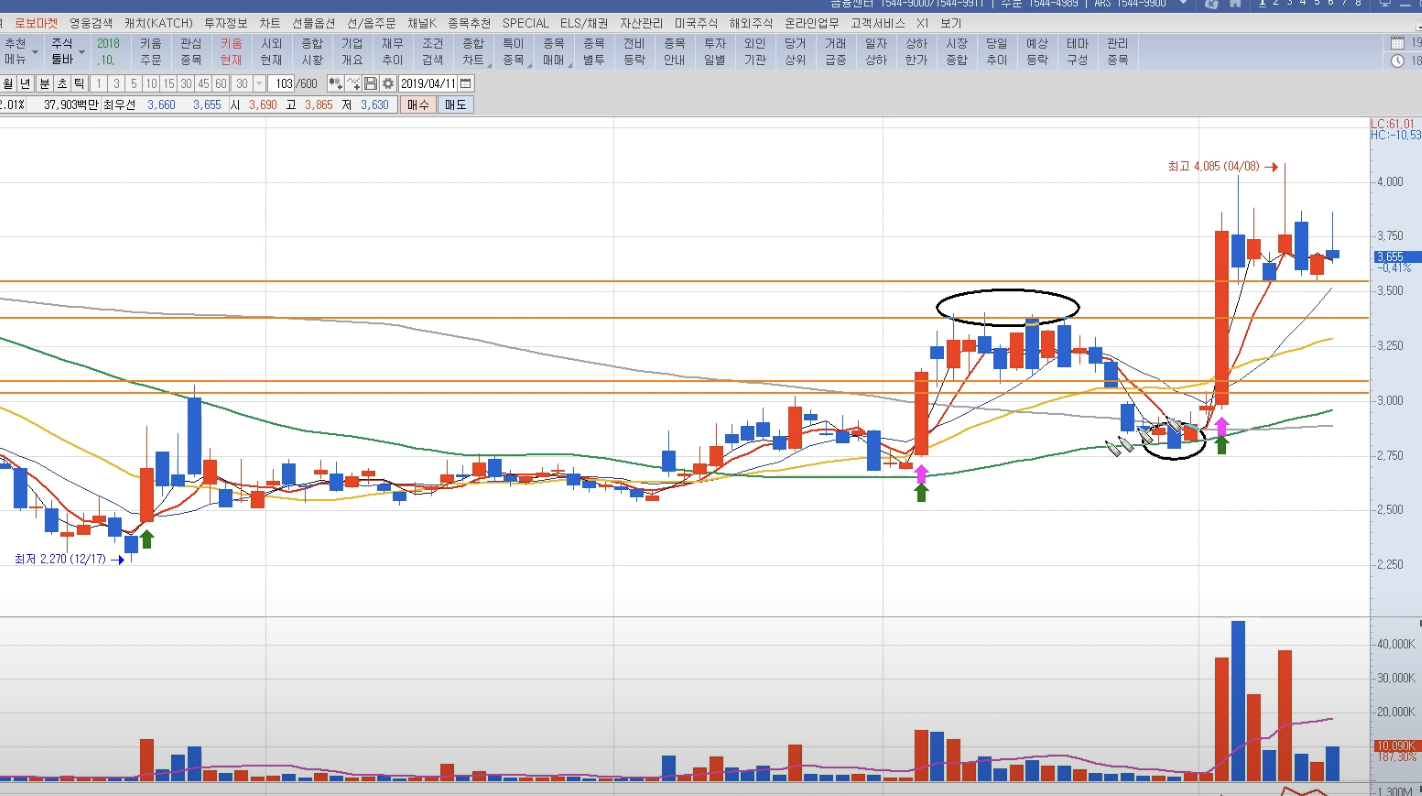Screen dimensions: 1422x796
Task: Click the calendar icon at toolbar right
Action: click(x=1398, y=43)
